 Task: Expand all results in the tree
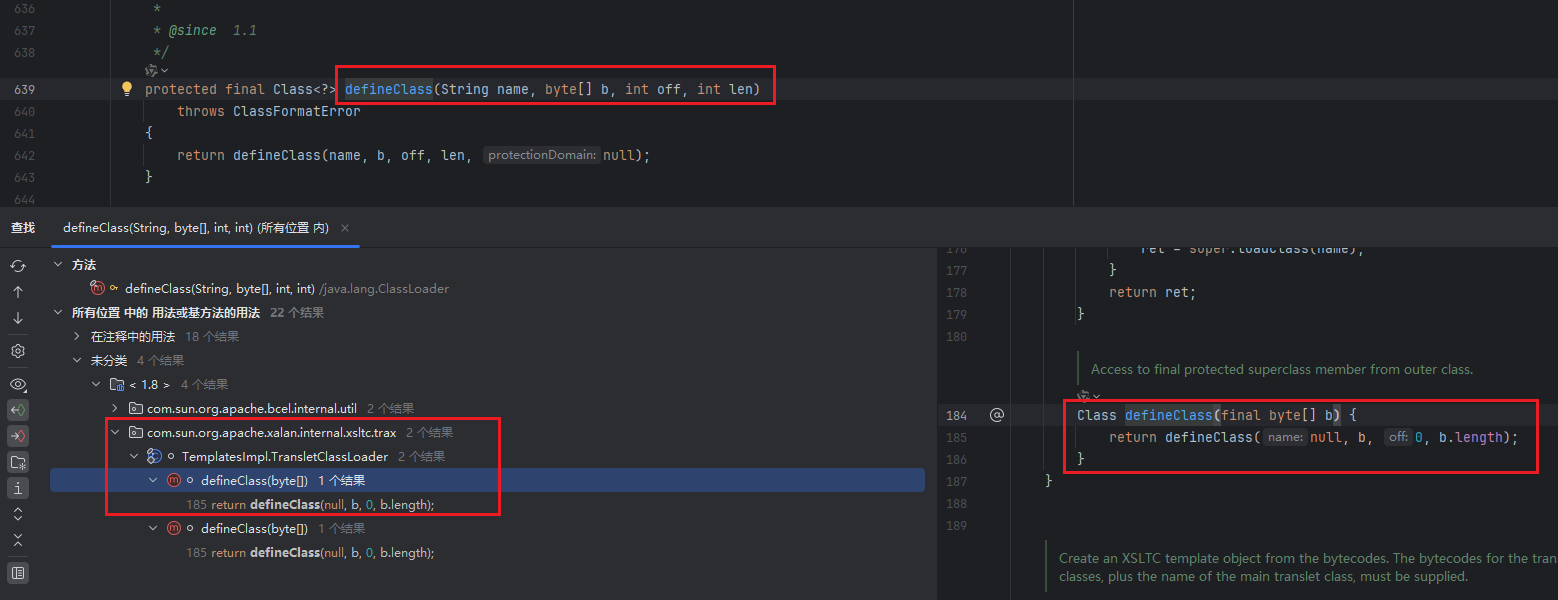point(18,515)
